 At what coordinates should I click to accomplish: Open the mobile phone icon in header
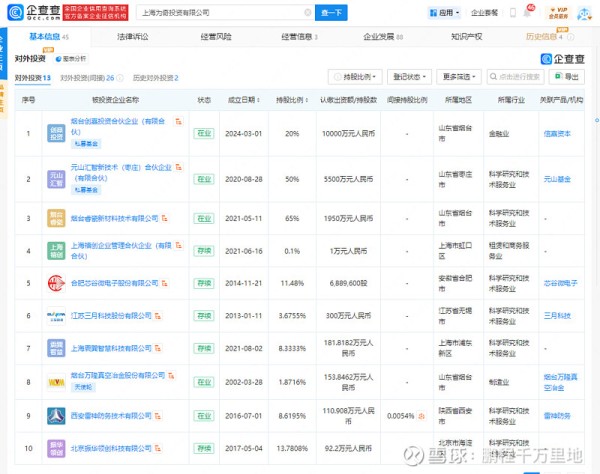coord(513,13)
